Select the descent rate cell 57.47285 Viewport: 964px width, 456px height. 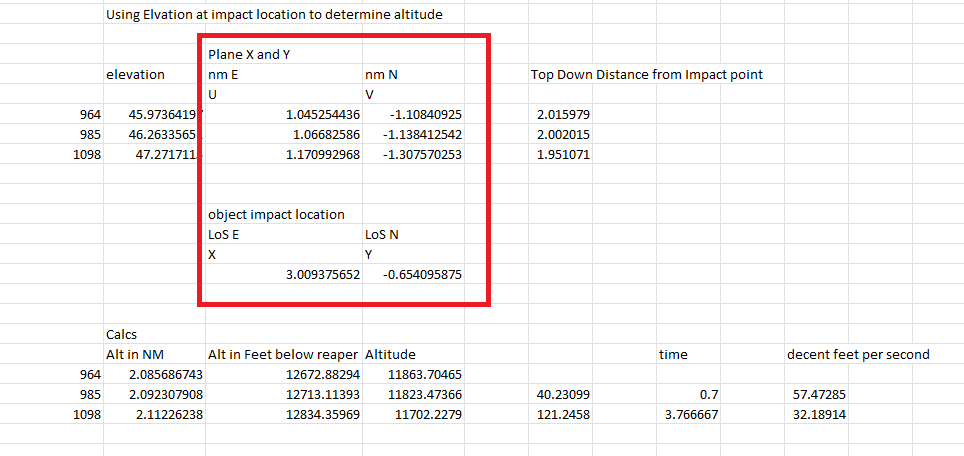tap(818, 395)
